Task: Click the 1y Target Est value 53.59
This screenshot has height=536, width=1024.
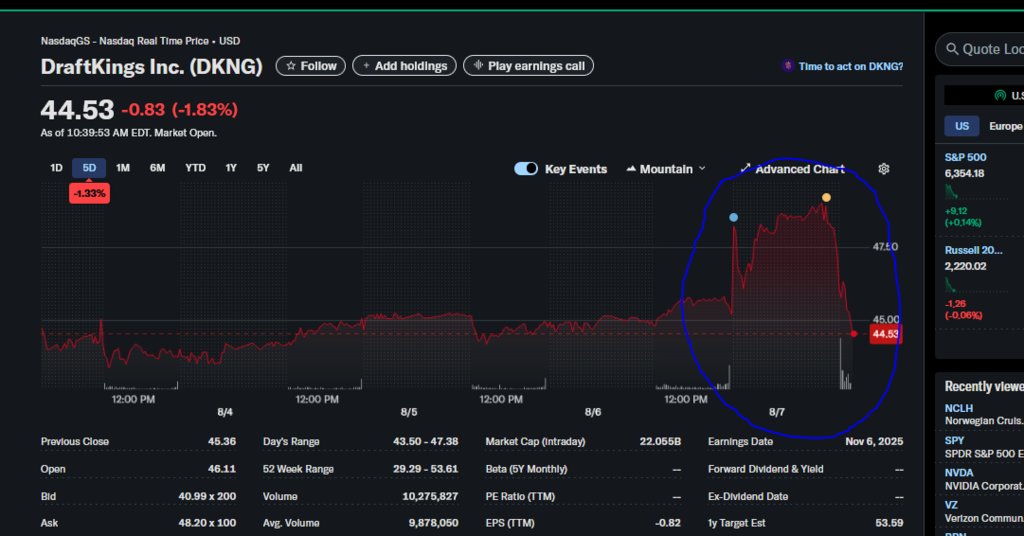Action: click(x=889, y=523)
